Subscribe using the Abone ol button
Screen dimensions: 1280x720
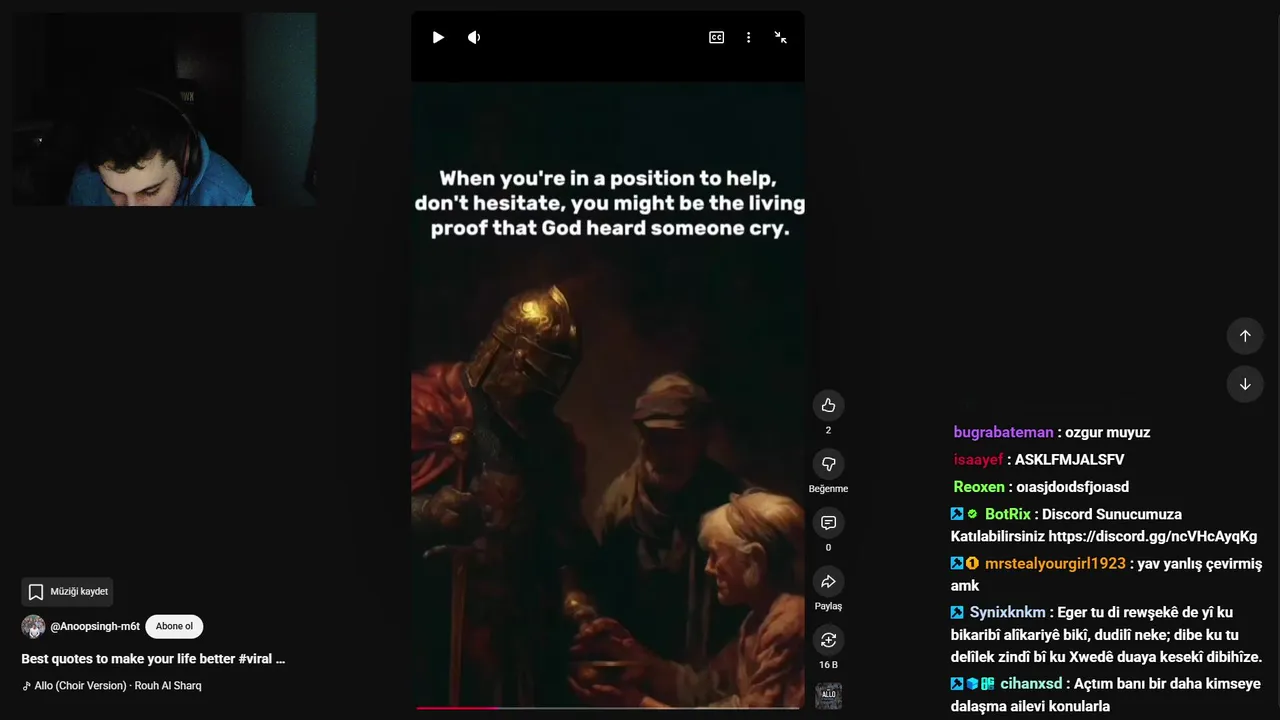pyautogui.click(x=174, y=626)
